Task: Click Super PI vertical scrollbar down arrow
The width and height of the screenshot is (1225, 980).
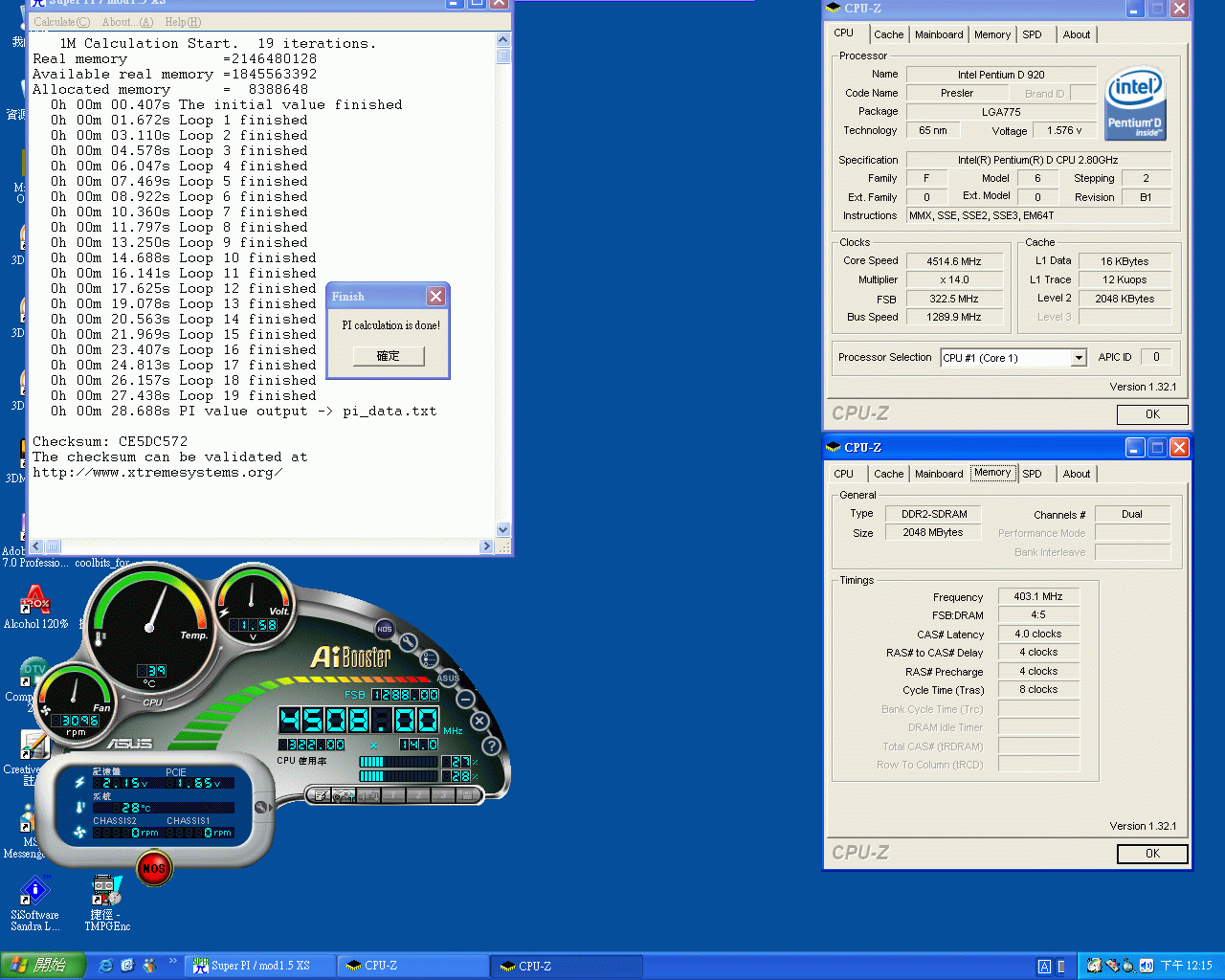Action: [503, 530]
